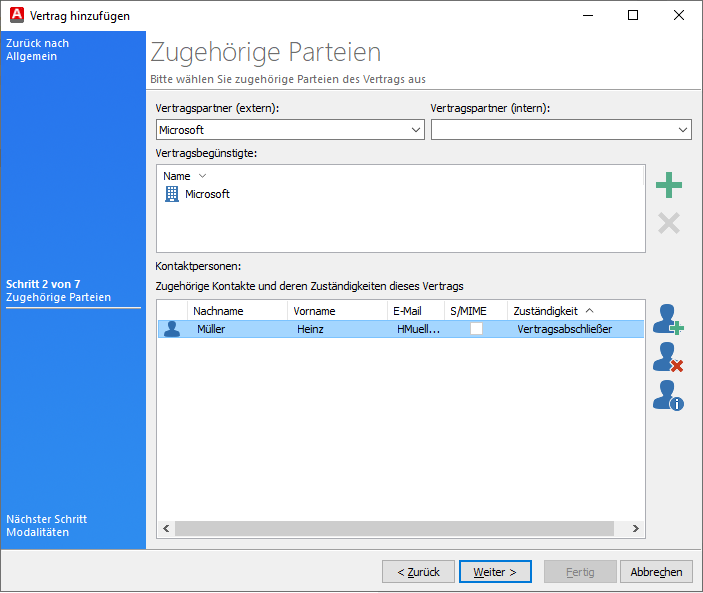This screenshot has width=703, height=593.
Task: Click the person icon in Müller row
Action: (x=172, y=329)
